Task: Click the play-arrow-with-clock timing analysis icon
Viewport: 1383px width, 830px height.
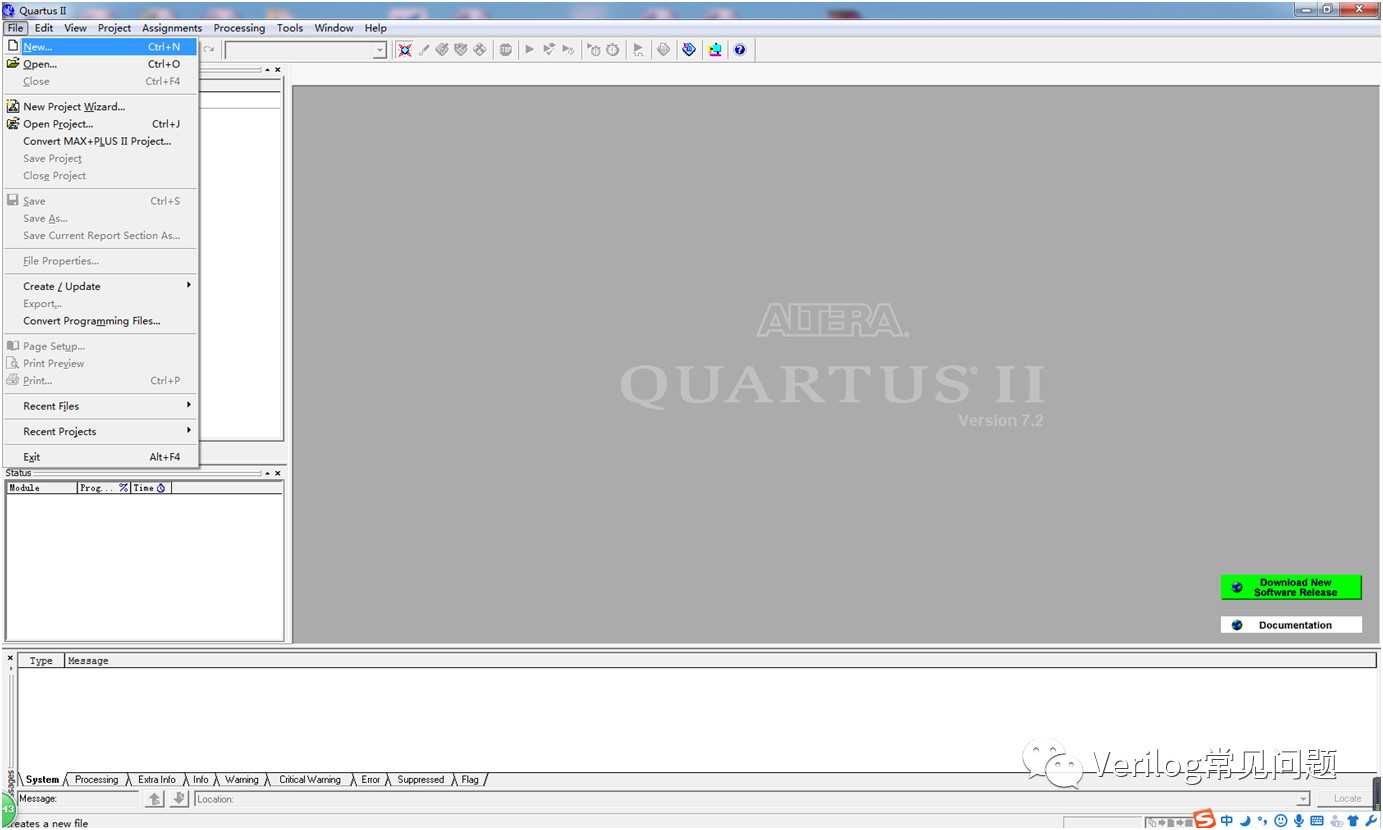Action: (x=594, y=50)
